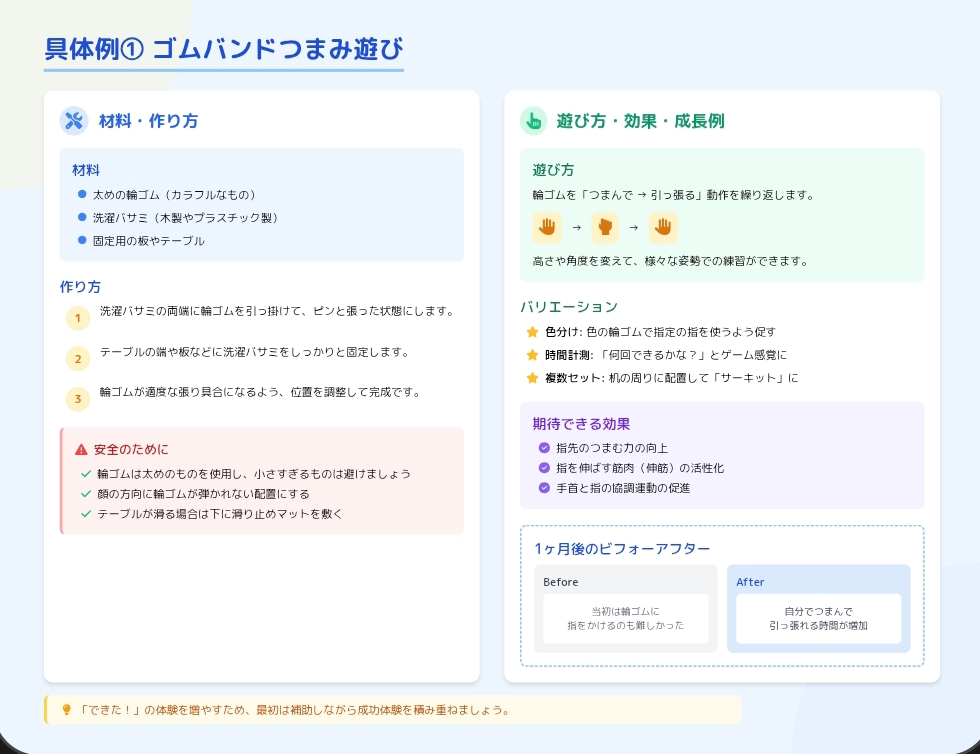
Task: Click the green pointing hand icon
Action: click(x=533, y=121)
